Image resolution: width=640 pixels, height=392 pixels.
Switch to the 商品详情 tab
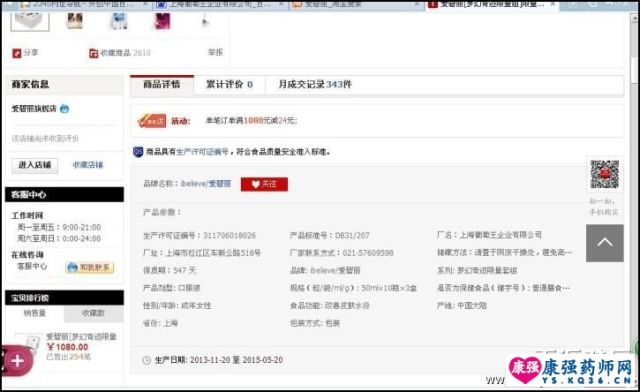pyautogui.click(x=162, y=85)
